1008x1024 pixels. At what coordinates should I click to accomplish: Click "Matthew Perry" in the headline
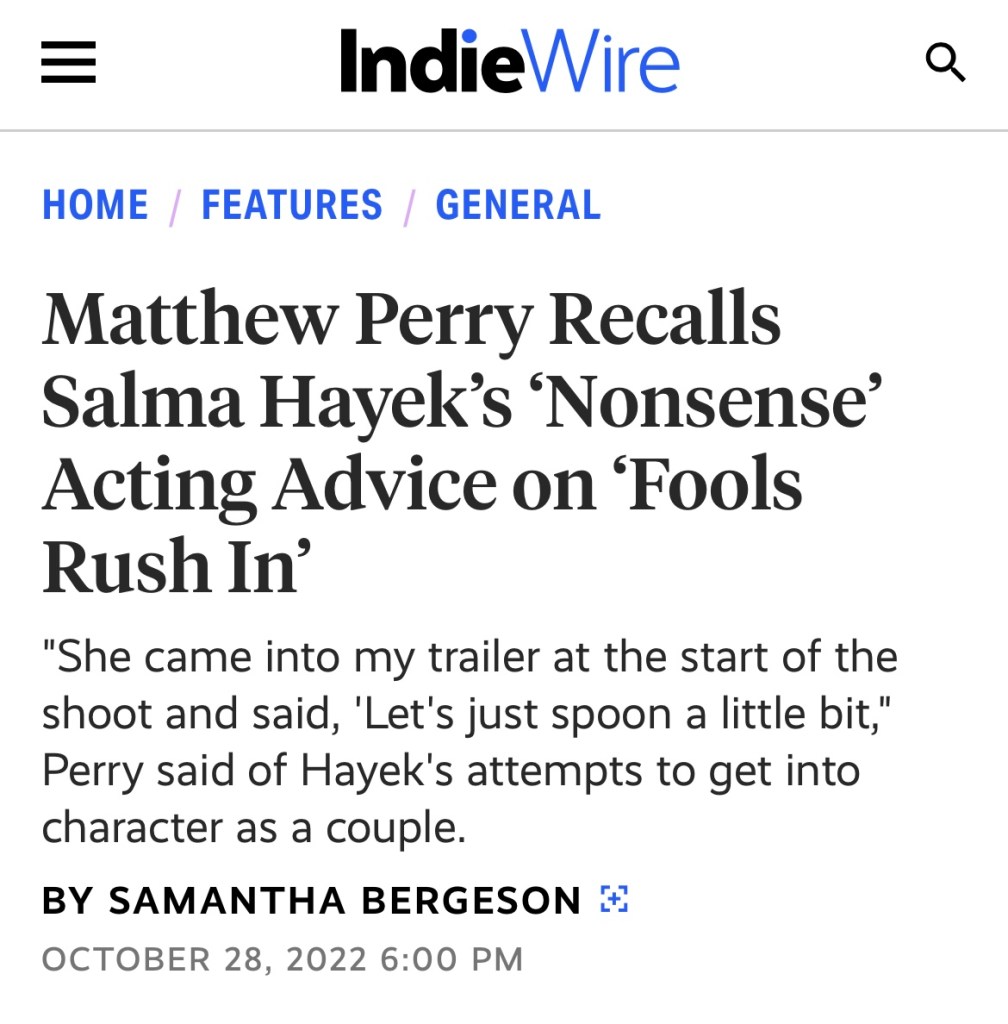[x=285, y=320]
